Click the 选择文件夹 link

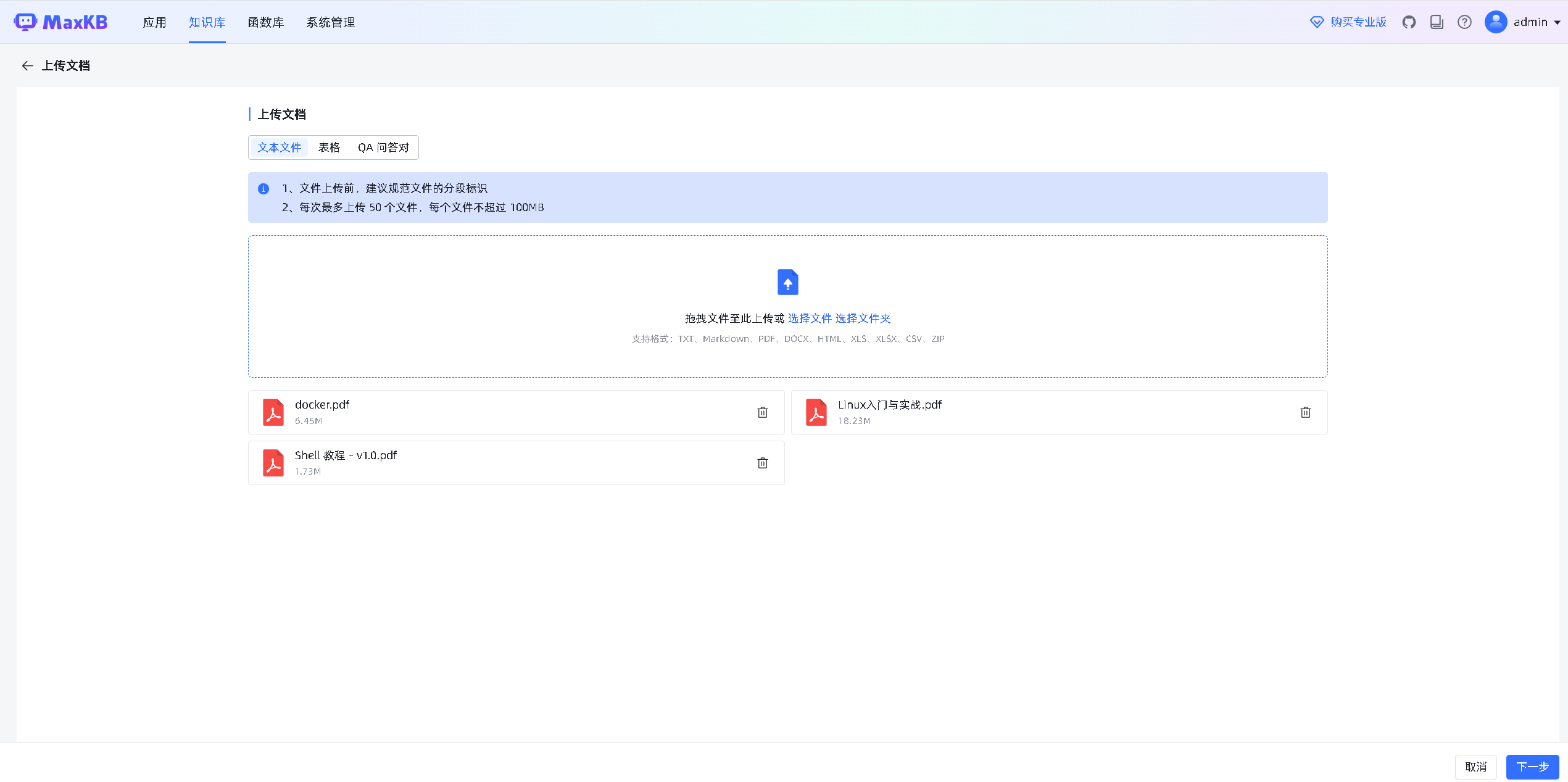click(x=863, y=318)
